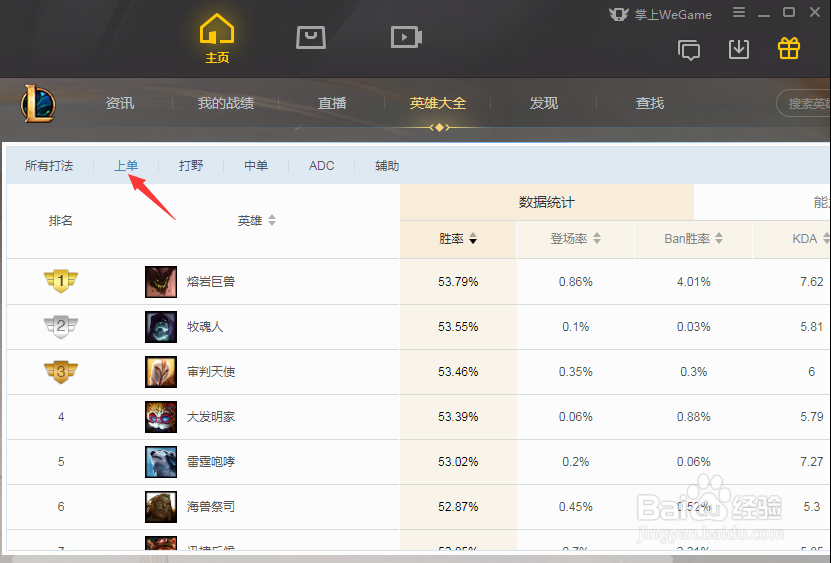Image resolution: width=831 pixels, height=563 pixels.
Task: Open 大发明家 hero portrait
Action: point(161,417)
